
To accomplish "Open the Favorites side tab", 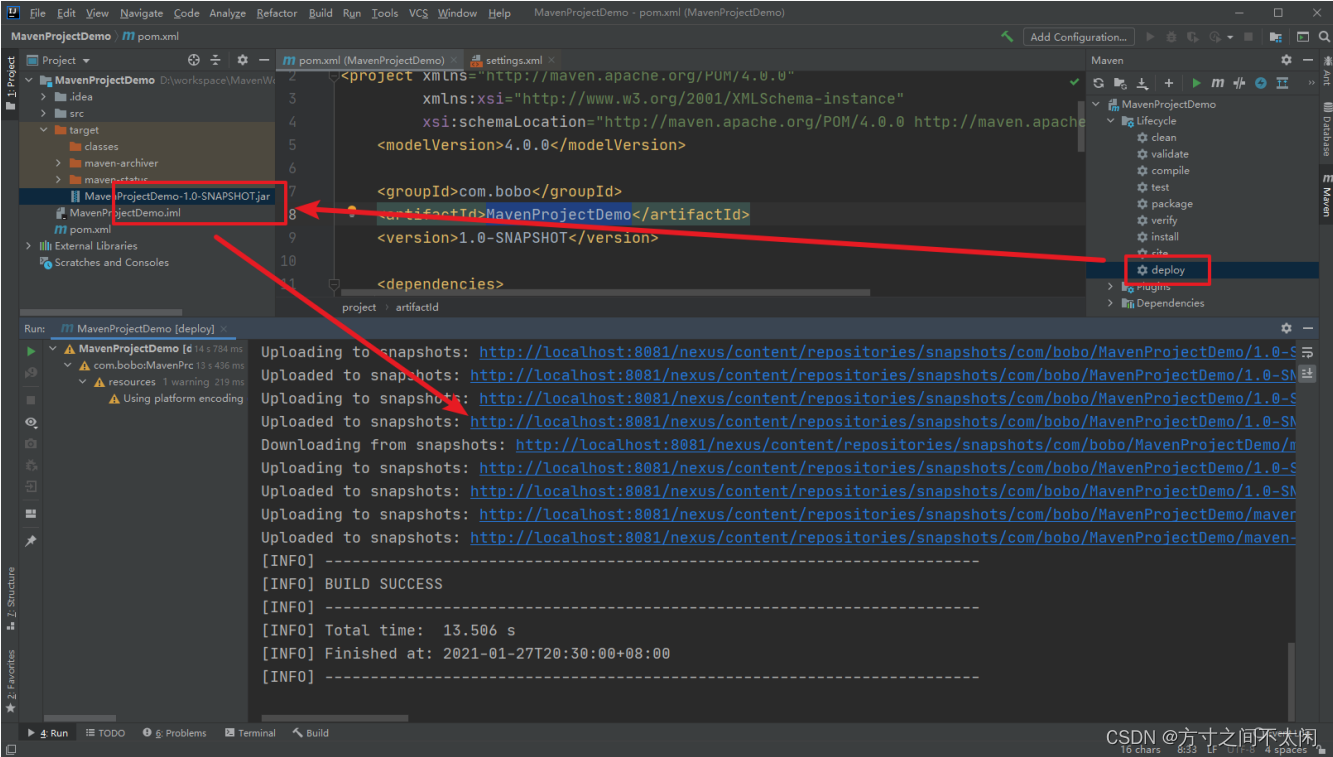I will [x=10, y=680].
